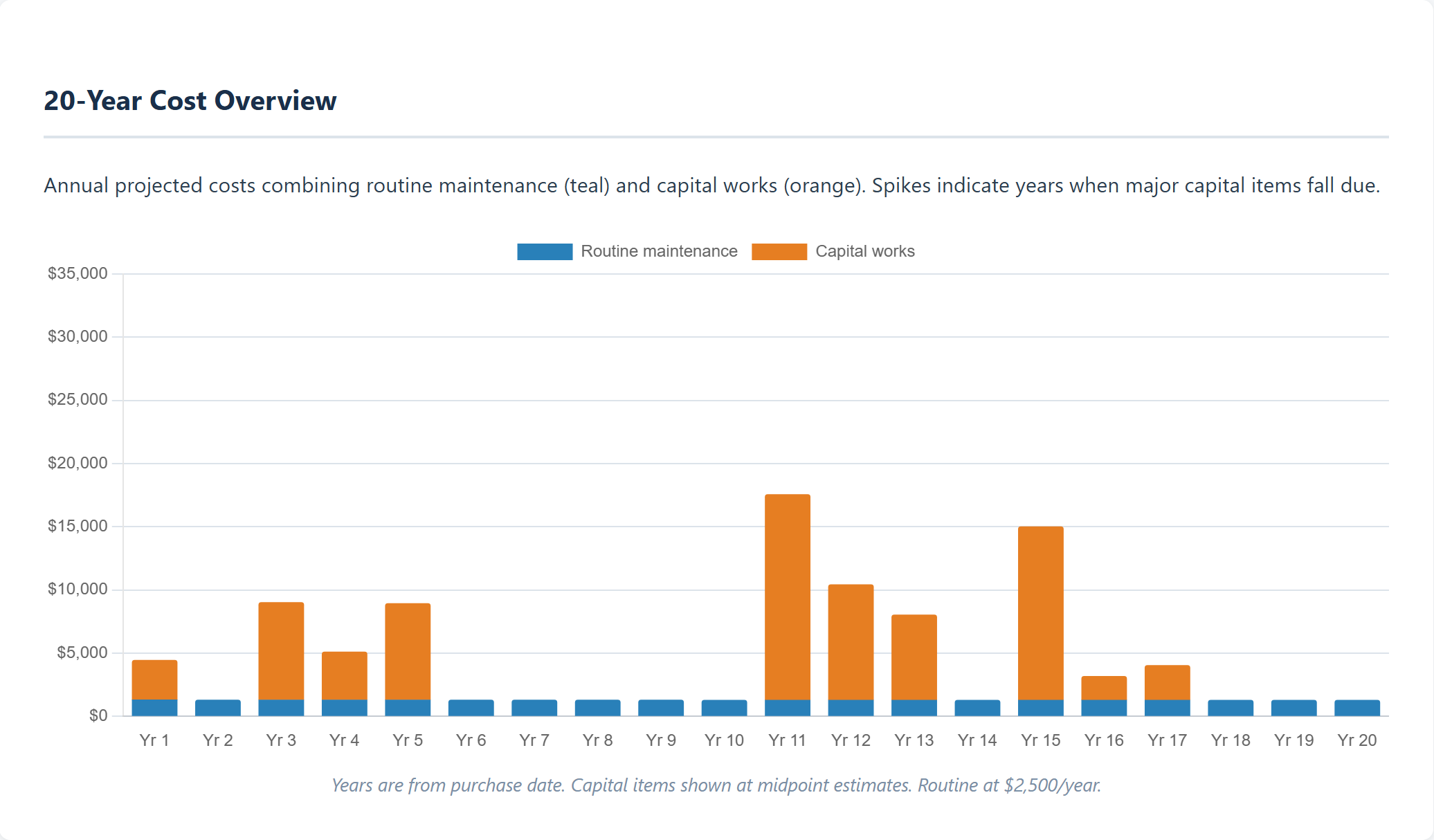Select the Yr 7 blue routine bar
Screen dimensions: 1434x840
click(534, 708)
